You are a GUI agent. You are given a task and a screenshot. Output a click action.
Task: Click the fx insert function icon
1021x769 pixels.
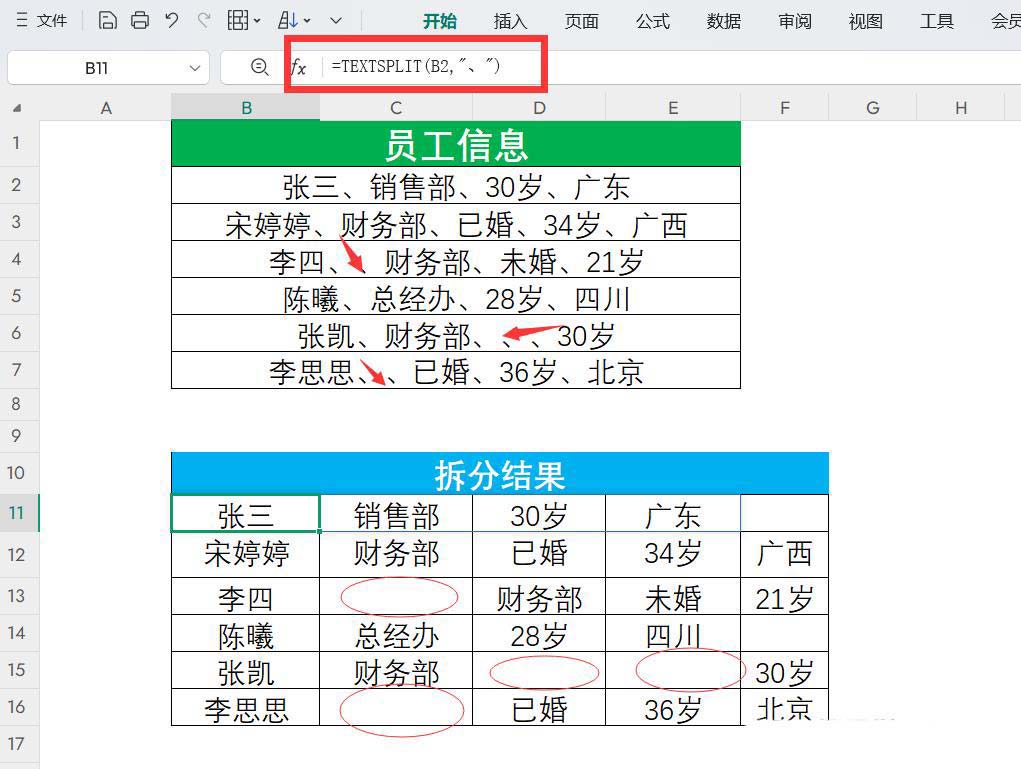pyautogui.click(x=298, y=67)
